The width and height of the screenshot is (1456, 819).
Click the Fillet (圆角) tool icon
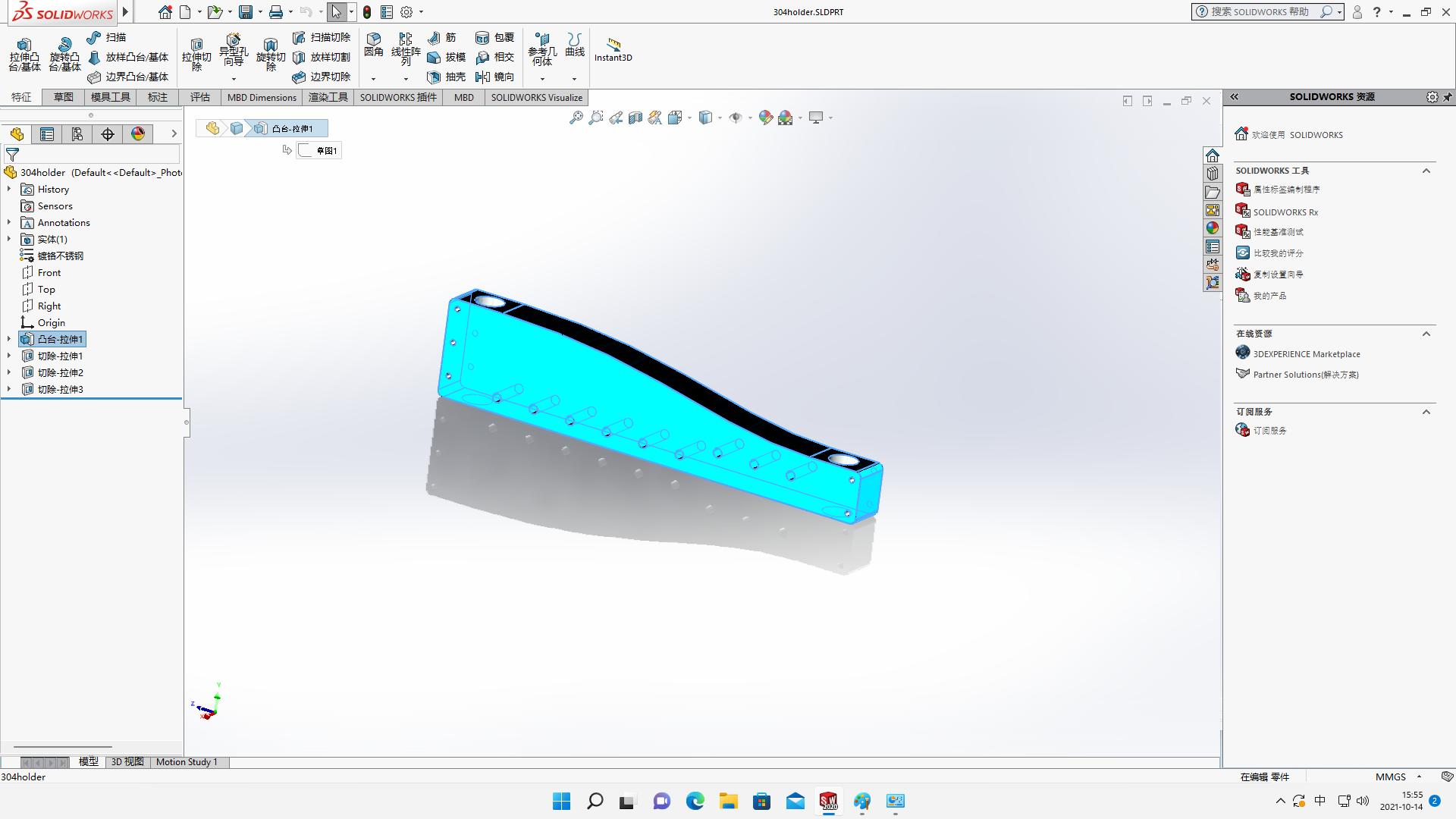[373, 40]
